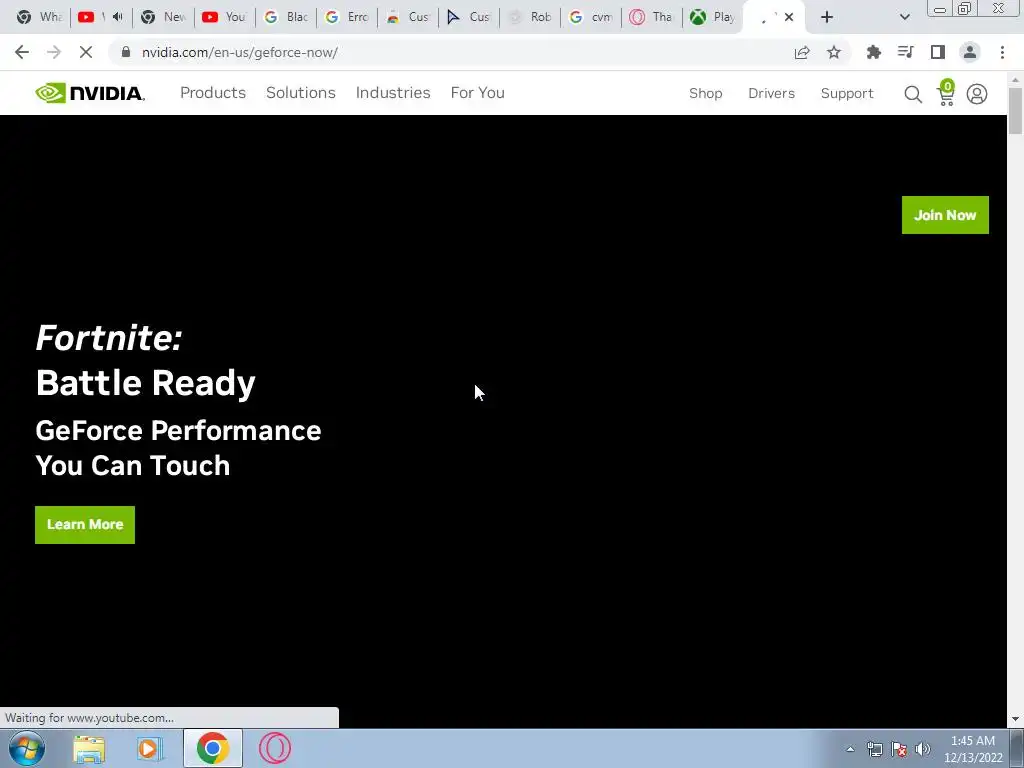Viewport: 1024px width, 768px height.
Task: Open Windows Media Player from taskbar
Action: (150, 748)
